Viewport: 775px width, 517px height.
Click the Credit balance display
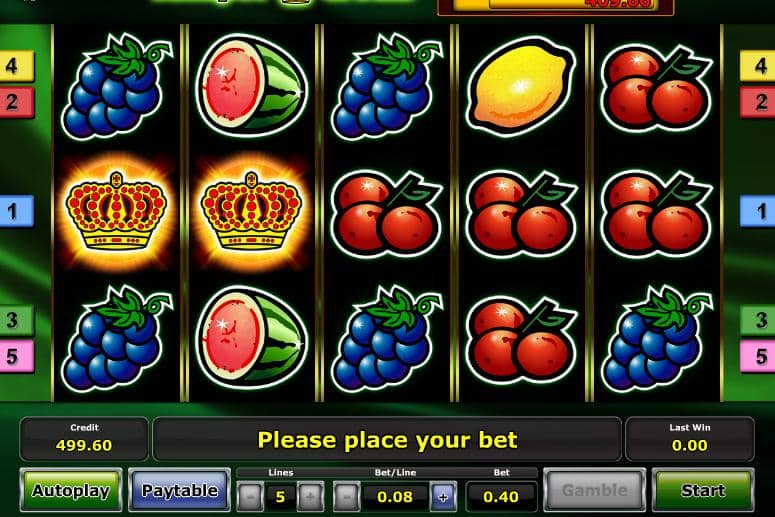pos(84,438)
